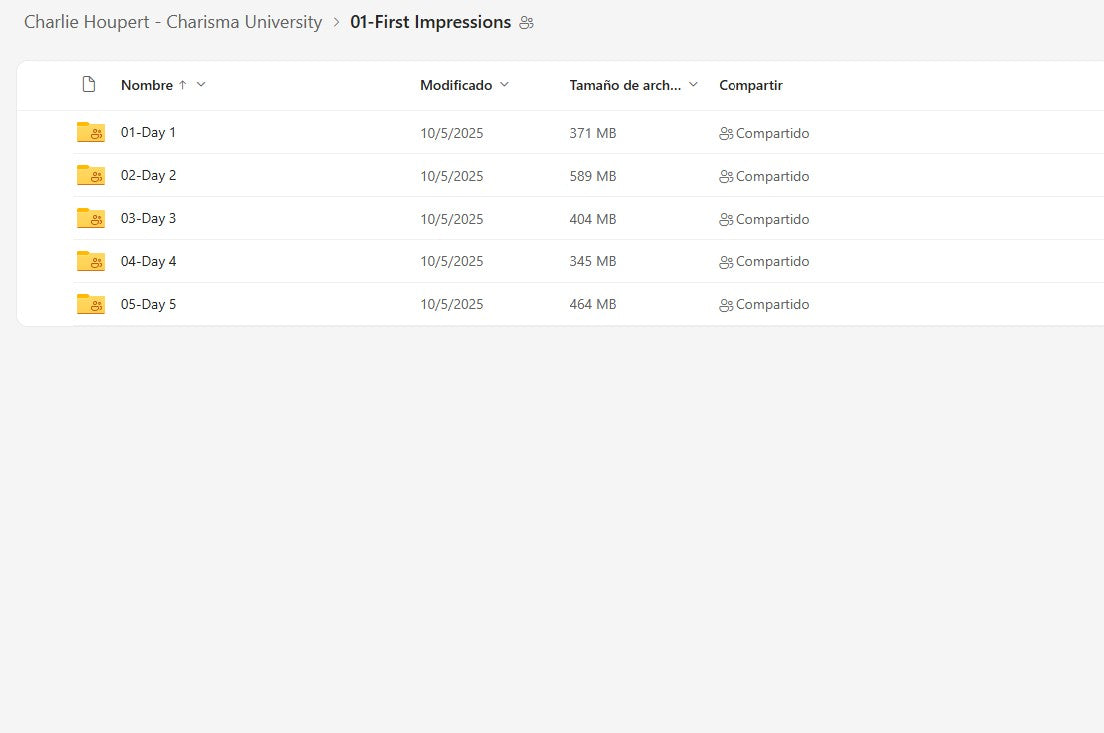Click the Compartir column header

click(x=750, y=86)
